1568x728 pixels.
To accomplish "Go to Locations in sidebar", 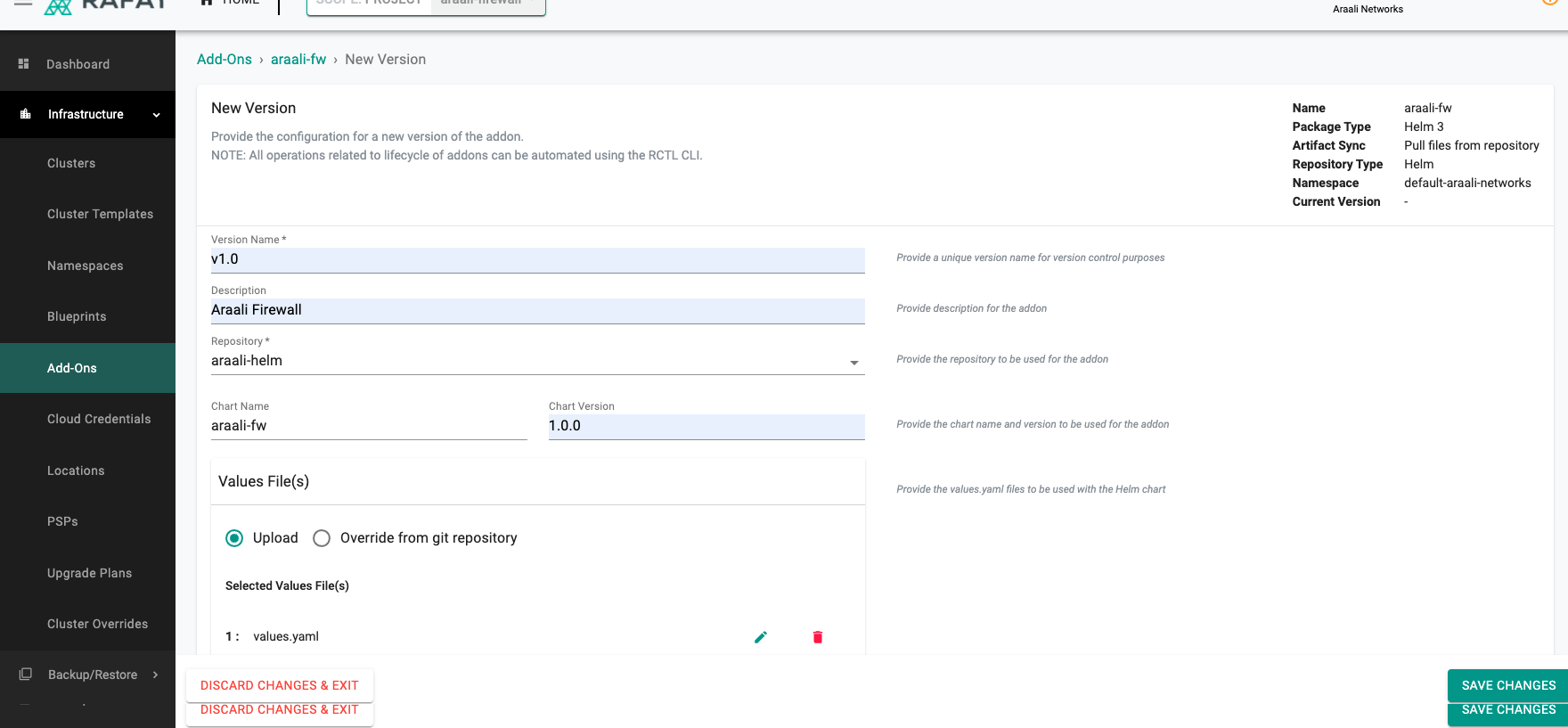I will (76, 470).
